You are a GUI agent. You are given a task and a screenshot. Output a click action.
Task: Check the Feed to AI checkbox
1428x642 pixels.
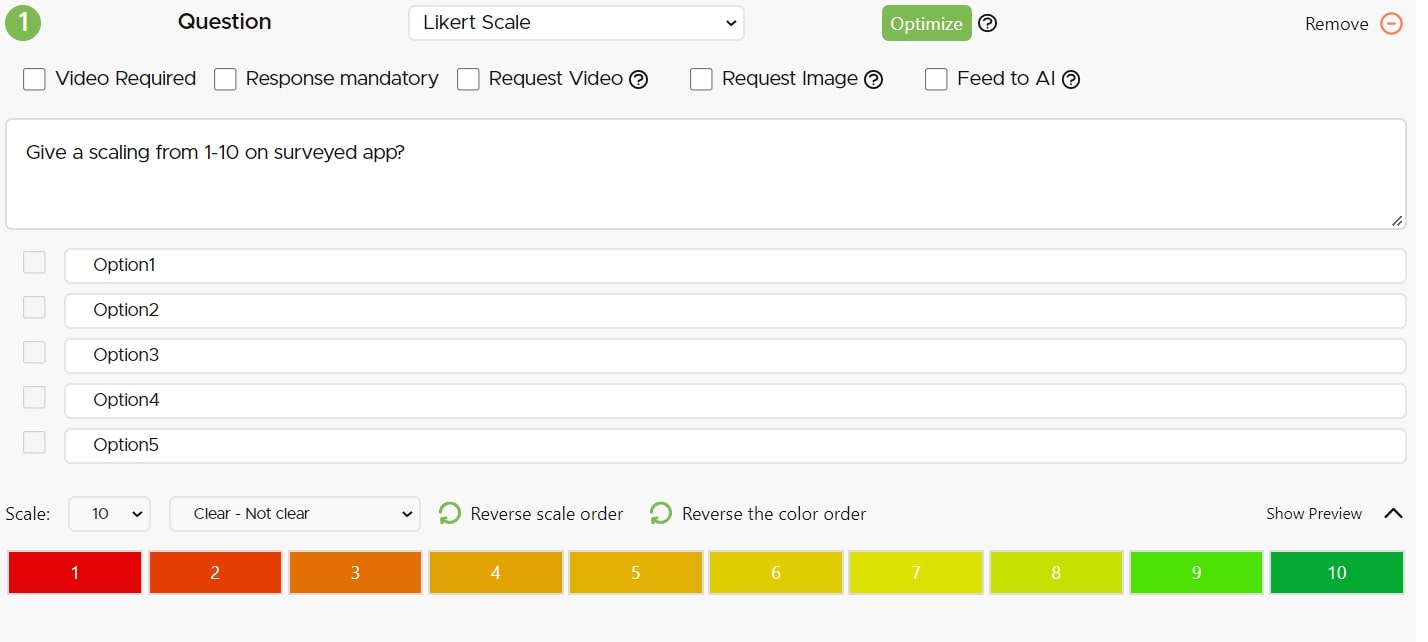(x=936, y=79)
